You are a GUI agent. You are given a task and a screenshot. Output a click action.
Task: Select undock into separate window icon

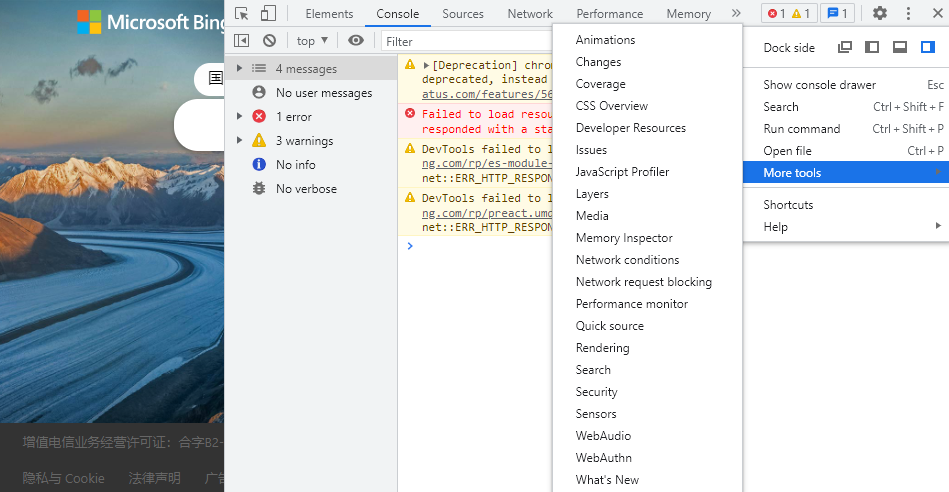click(x=845, y=47)
